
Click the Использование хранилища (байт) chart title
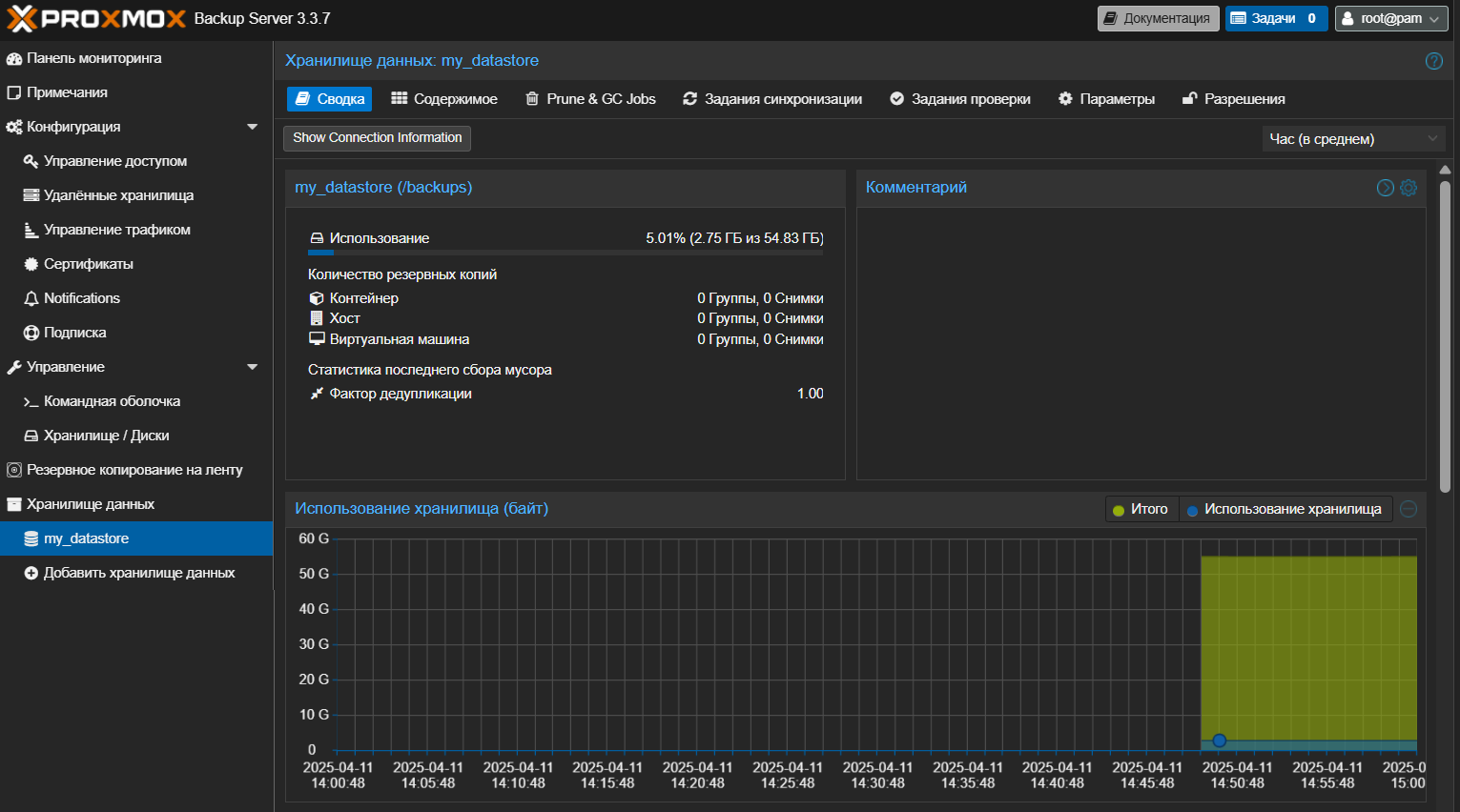coord(422,509)
